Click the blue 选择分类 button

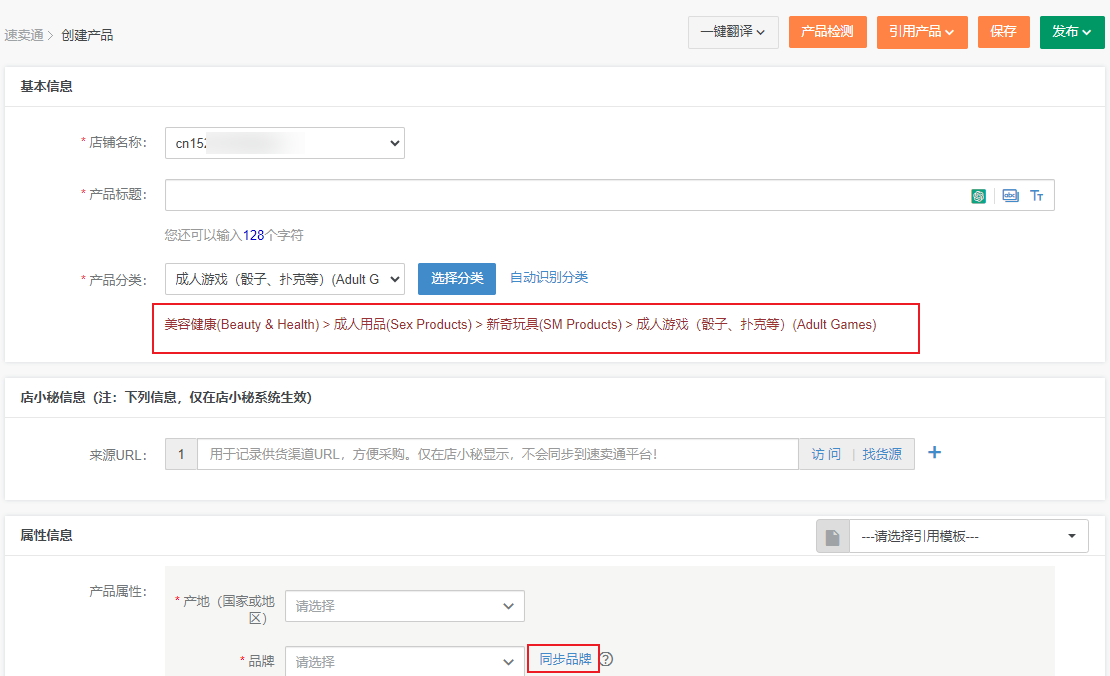tap(457, 279)
